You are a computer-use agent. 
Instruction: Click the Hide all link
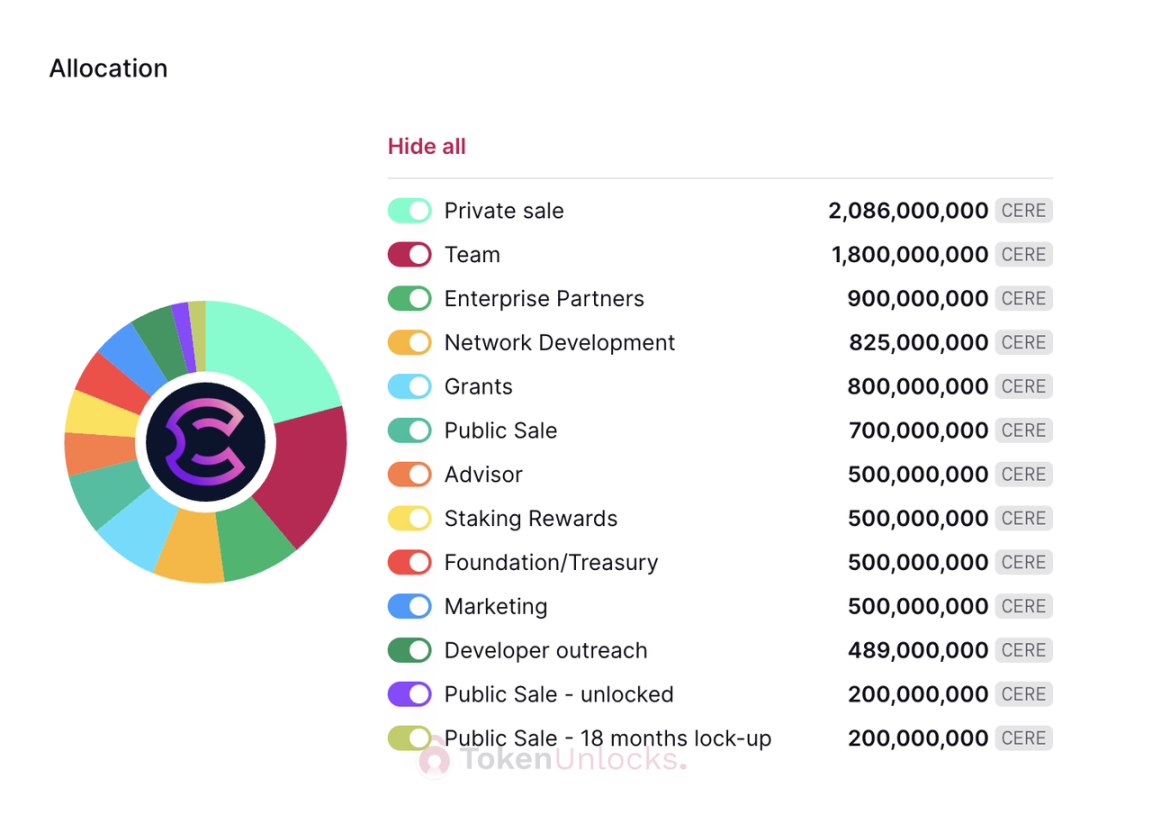click(x=427, y=146)
